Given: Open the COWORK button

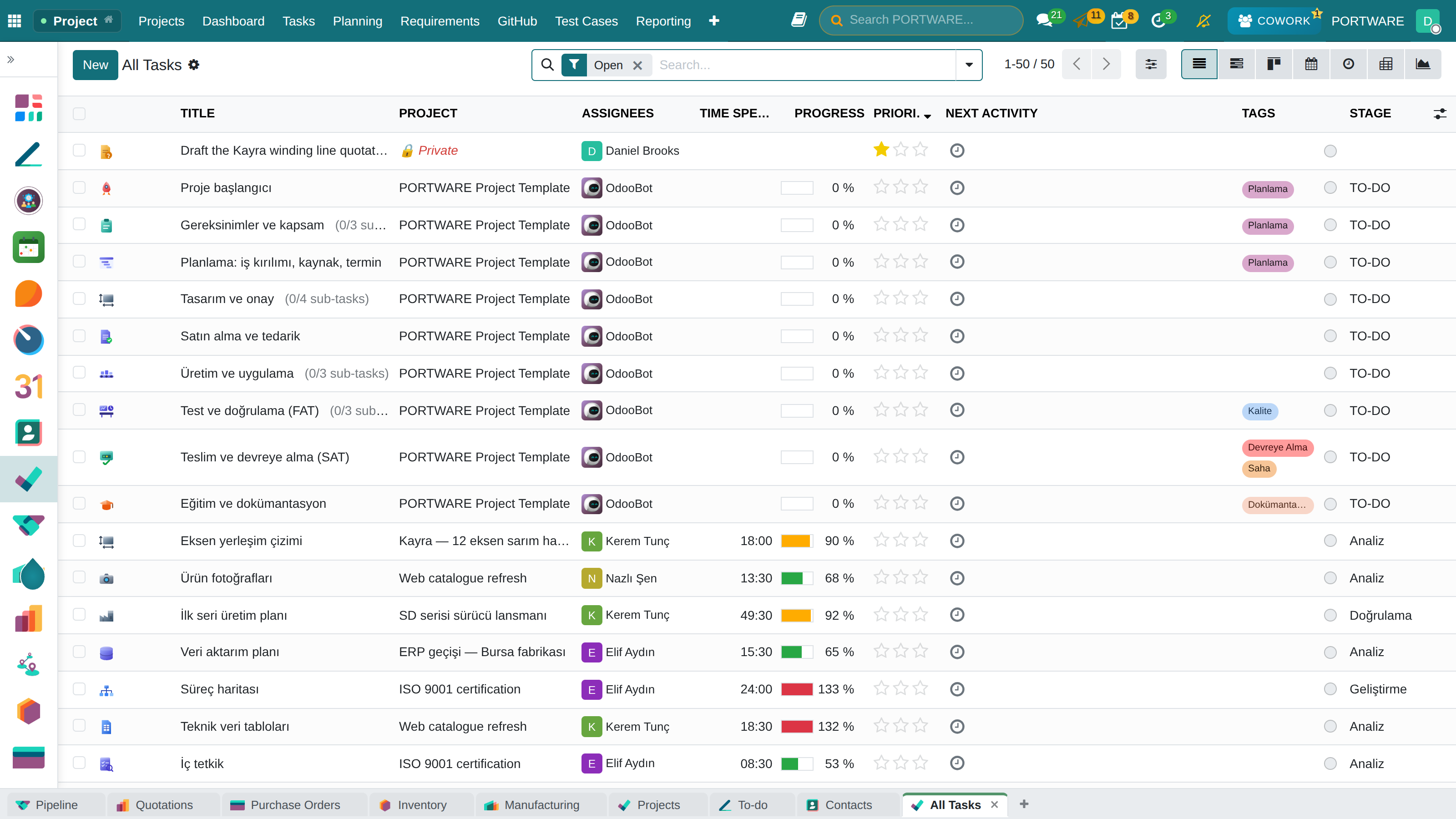Looking at the screenshot, I should [x=1274, y=21].
